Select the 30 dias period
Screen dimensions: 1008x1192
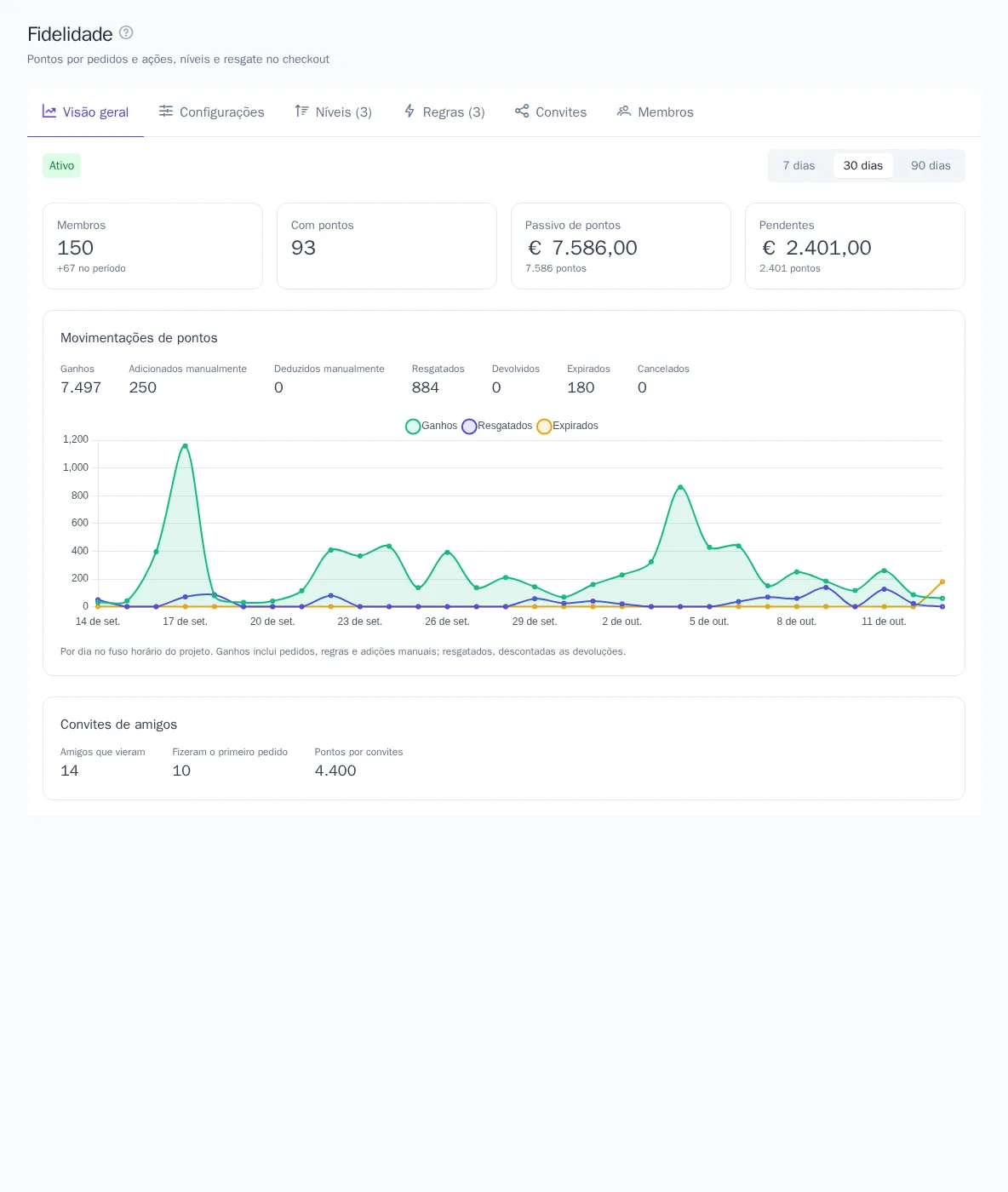[863, 165]
